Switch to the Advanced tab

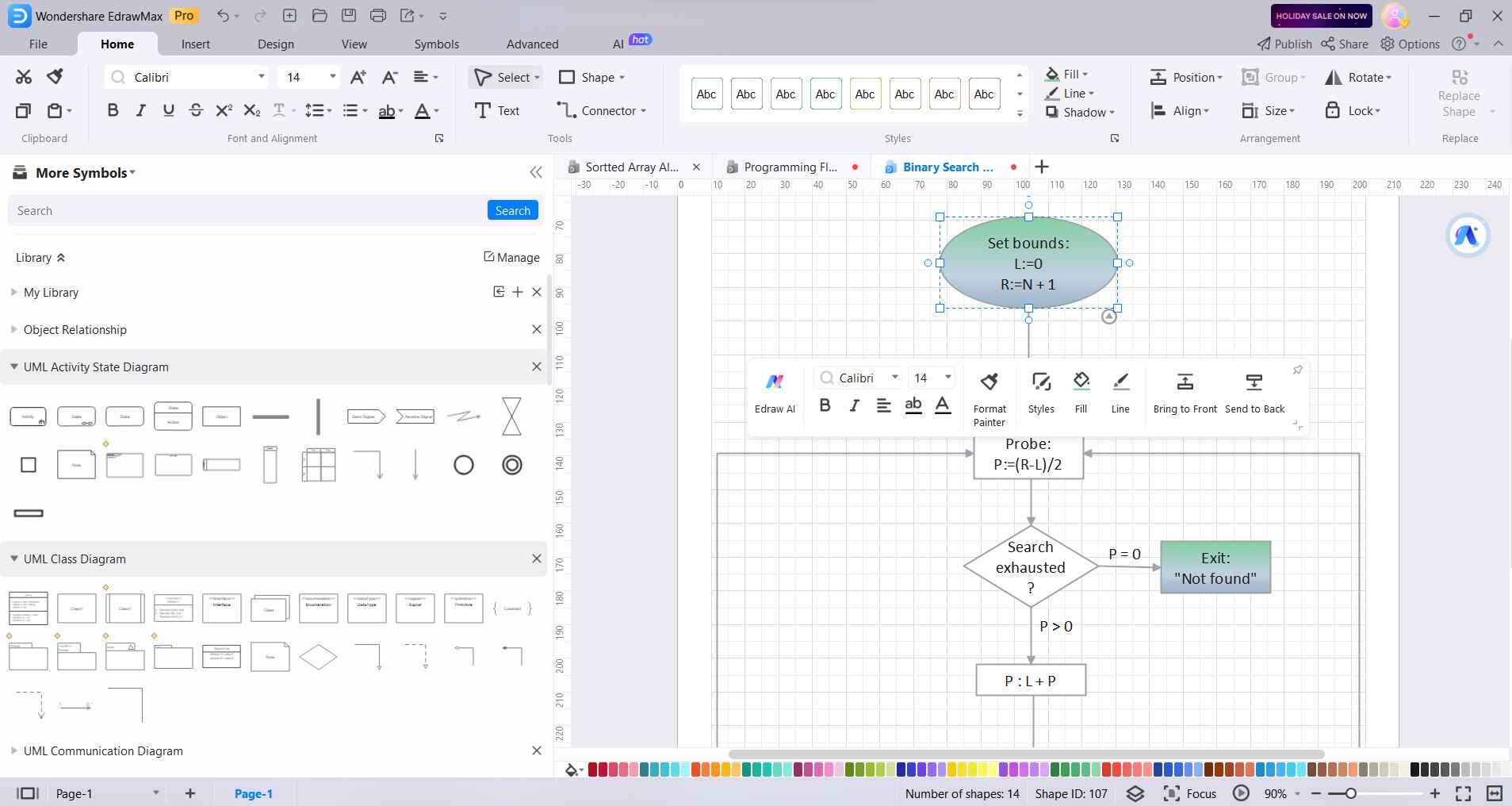(533, 44)
